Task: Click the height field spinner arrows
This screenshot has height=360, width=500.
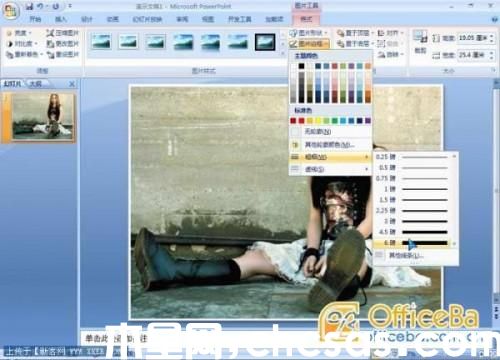Action: [492, 38]
